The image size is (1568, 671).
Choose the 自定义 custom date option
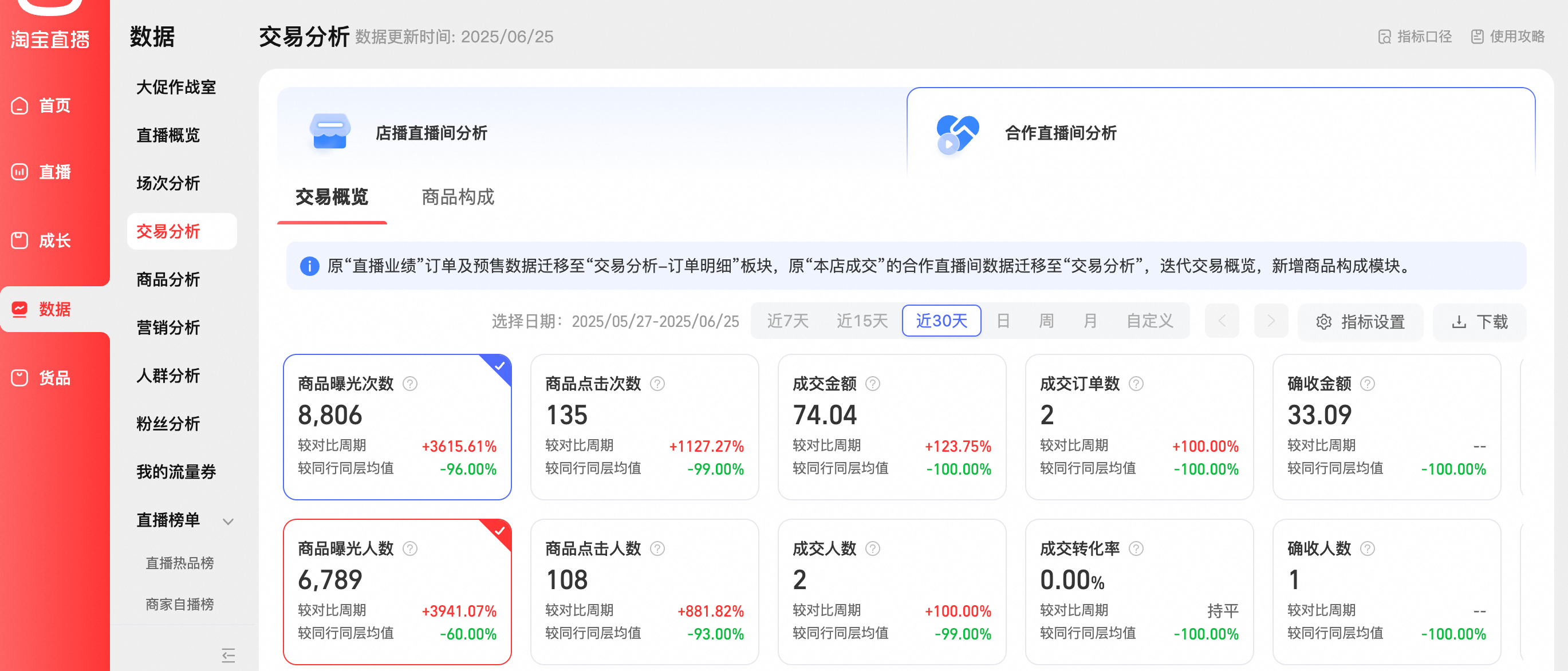tap(1149, 321)
